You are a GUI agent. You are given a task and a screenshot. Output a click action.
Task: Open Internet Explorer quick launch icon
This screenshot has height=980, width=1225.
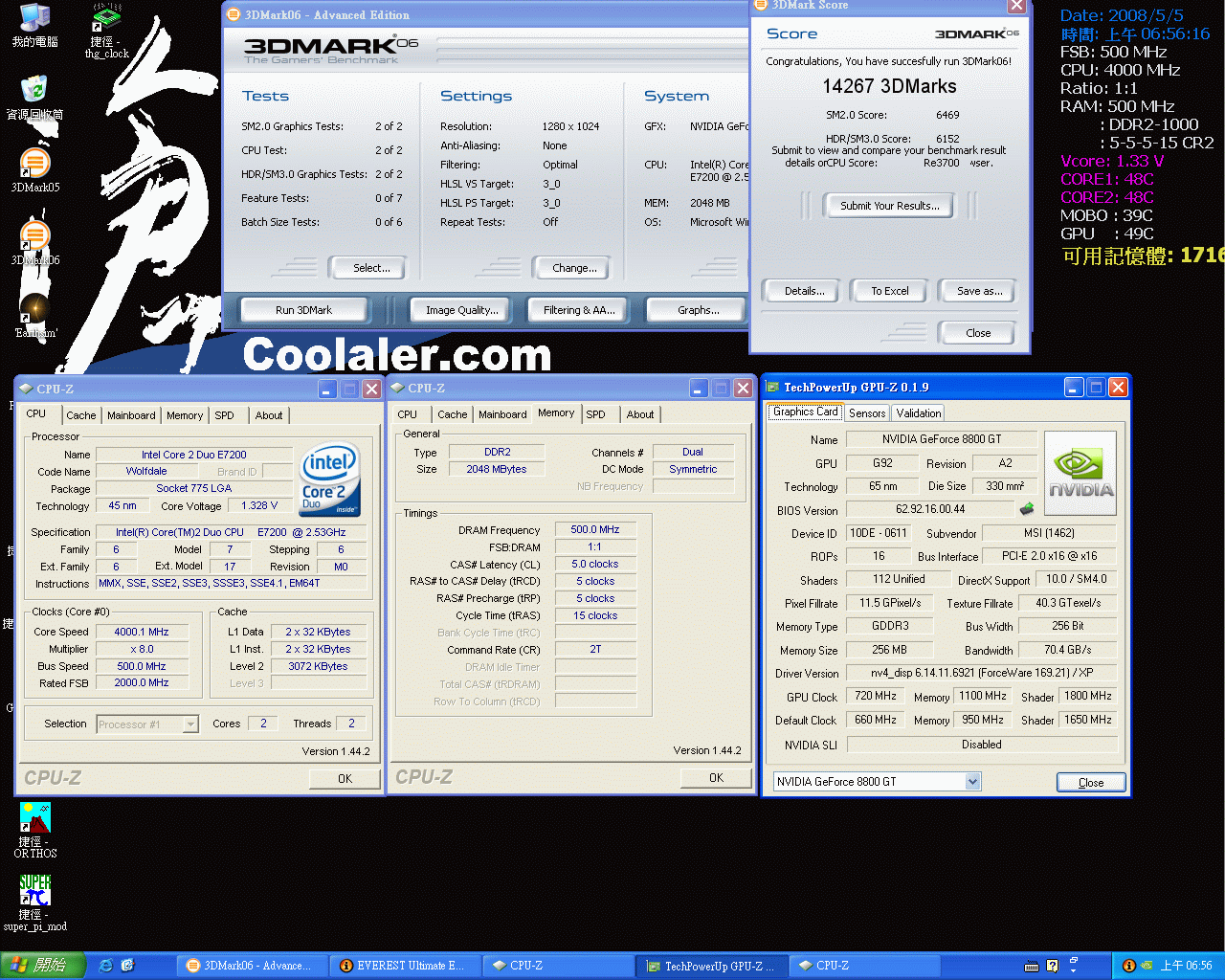pos(106,966)
